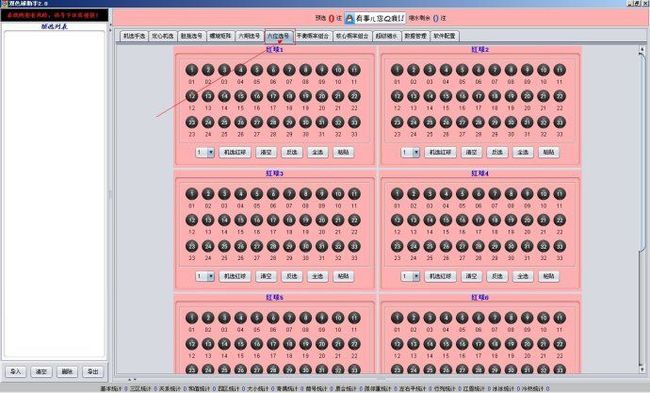The image size is (650, 393).
Task: Pick ball 11 in the 红球1 panel
Action: pos(354,70)
